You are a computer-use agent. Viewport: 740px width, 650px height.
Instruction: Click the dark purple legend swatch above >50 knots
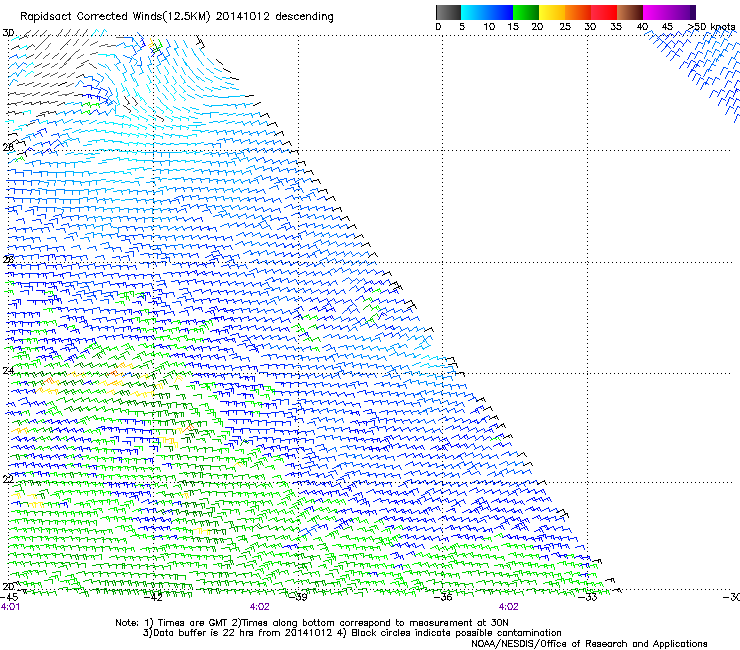point(693,12)
